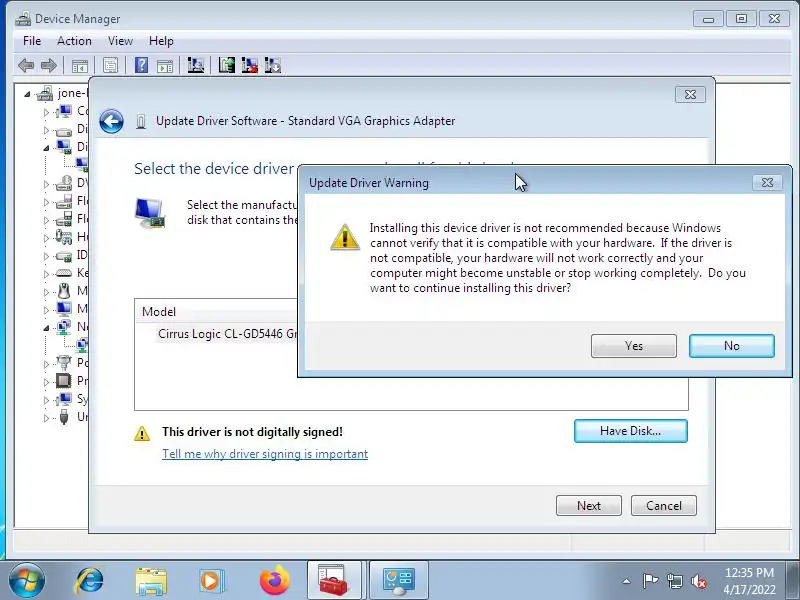This screenshot has width=800, height=600.
Task: Select the System devices tree item
Action: click(x=71, y=399)
